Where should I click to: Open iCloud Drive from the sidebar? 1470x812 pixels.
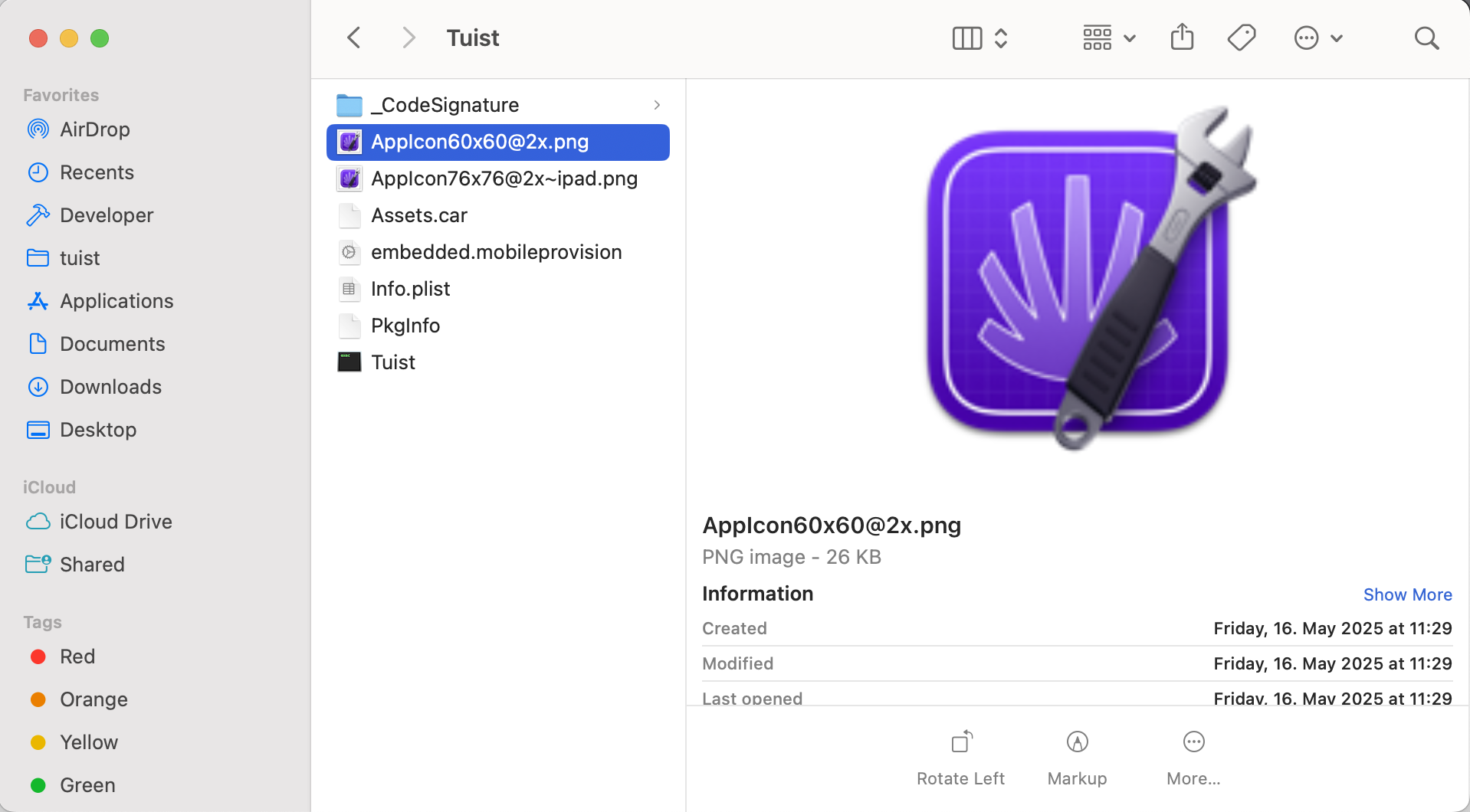(x=116, y=522)
